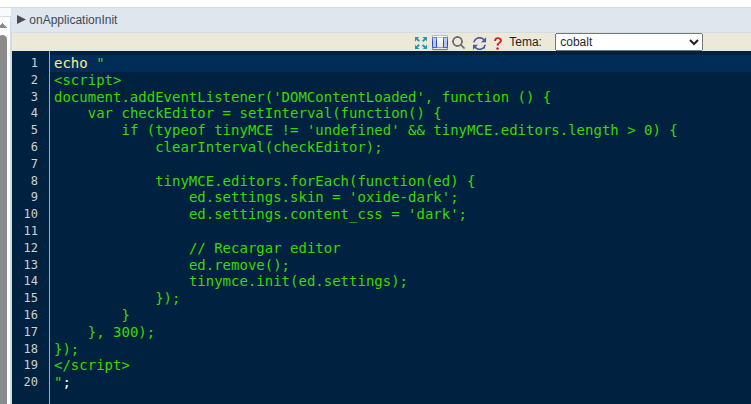Click line number 20 in the gutter
Image resolution: width=751 pixels, height=404 pixels.
coord(29,382)
